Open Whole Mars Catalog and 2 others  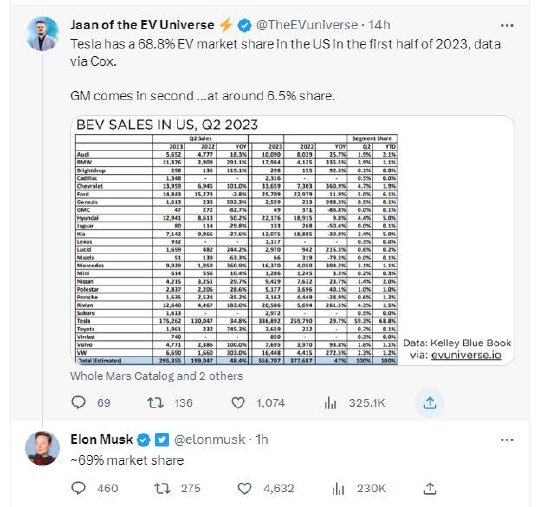coord(156,376)
